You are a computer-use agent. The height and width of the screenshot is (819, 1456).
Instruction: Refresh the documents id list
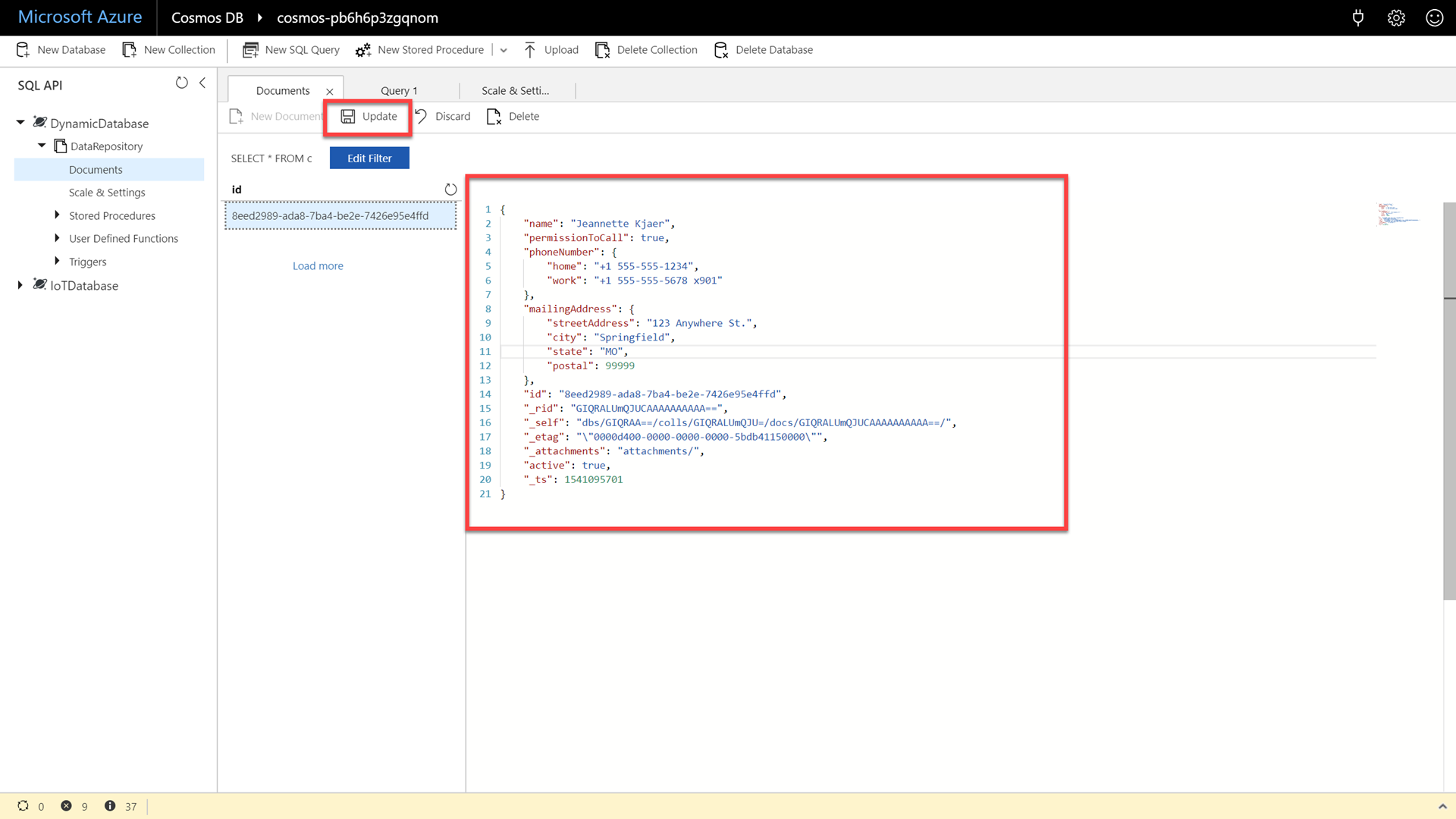point(450,190)
